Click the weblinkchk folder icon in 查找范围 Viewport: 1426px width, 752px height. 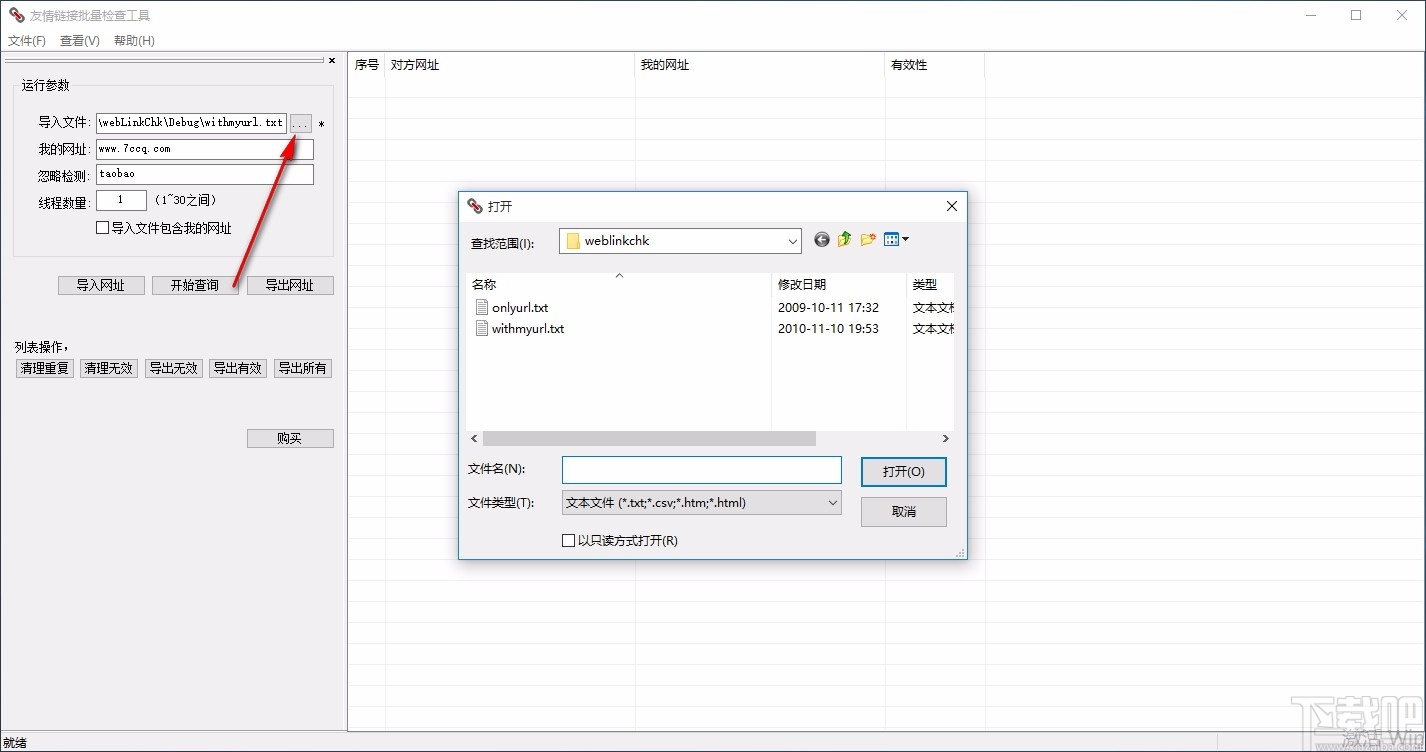pyautogui.click(x=573, y=240)
